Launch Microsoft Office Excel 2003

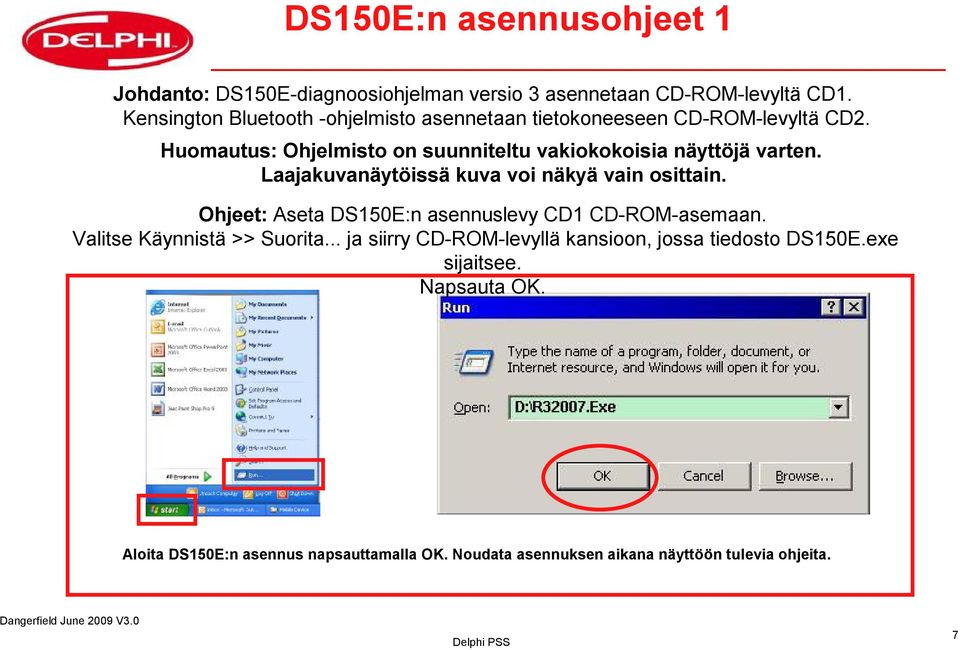(x=189, y=370)
